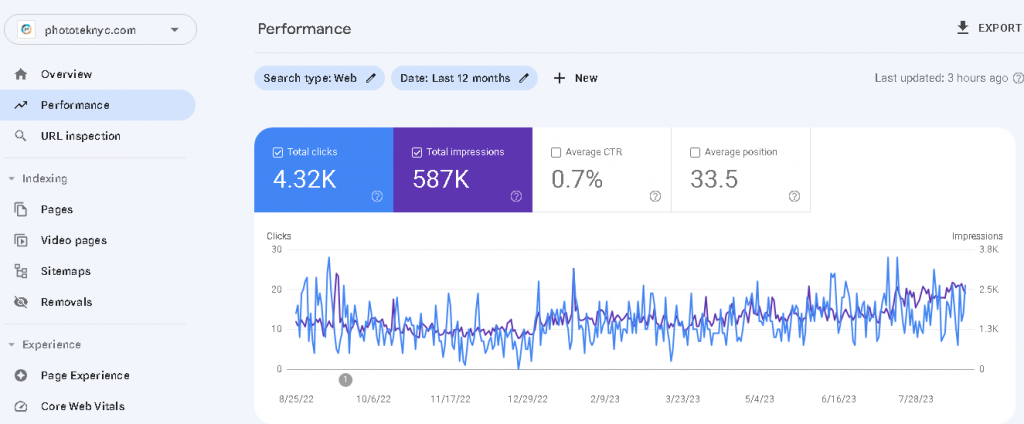Edit Date filter with pencil icon

523,78
